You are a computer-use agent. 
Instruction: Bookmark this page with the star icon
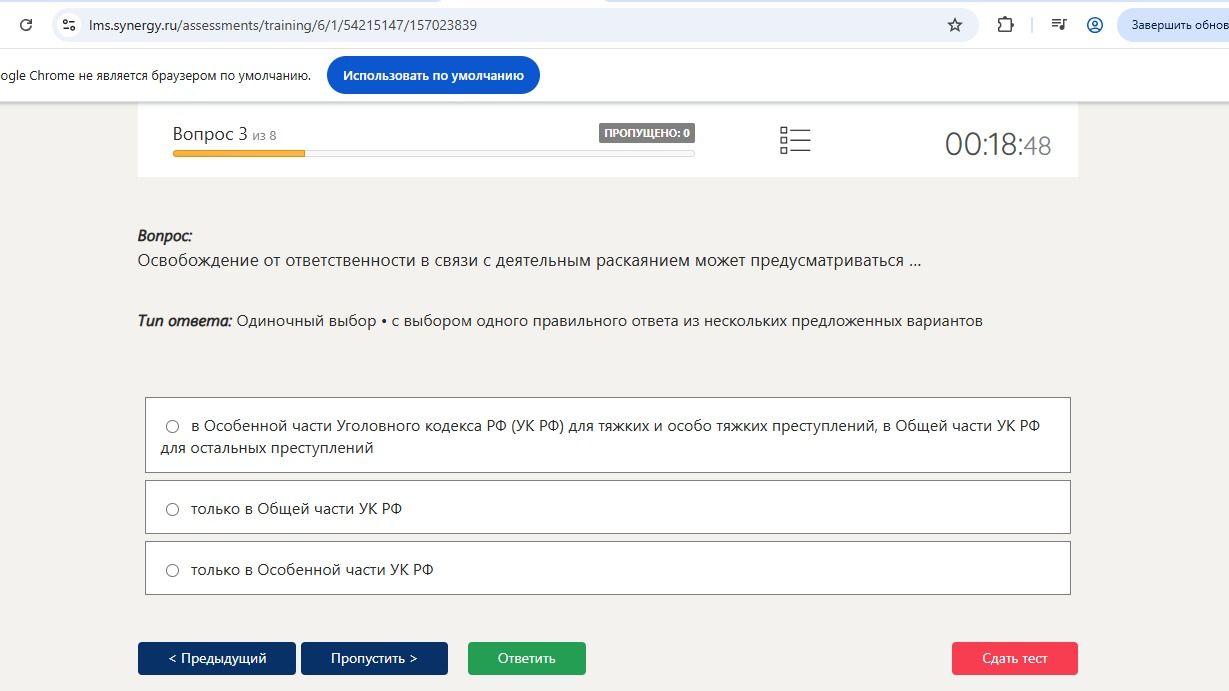click(955, 25)
